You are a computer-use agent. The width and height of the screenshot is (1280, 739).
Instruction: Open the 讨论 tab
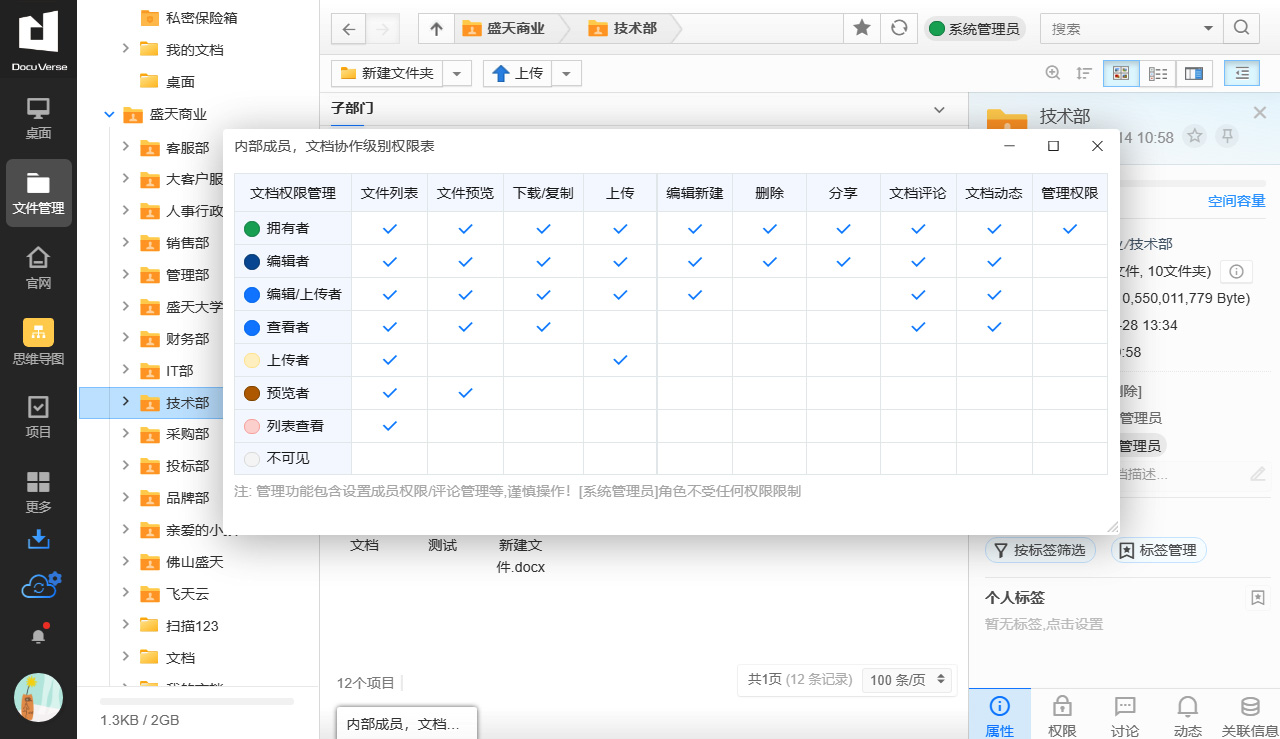(1125, 716)
